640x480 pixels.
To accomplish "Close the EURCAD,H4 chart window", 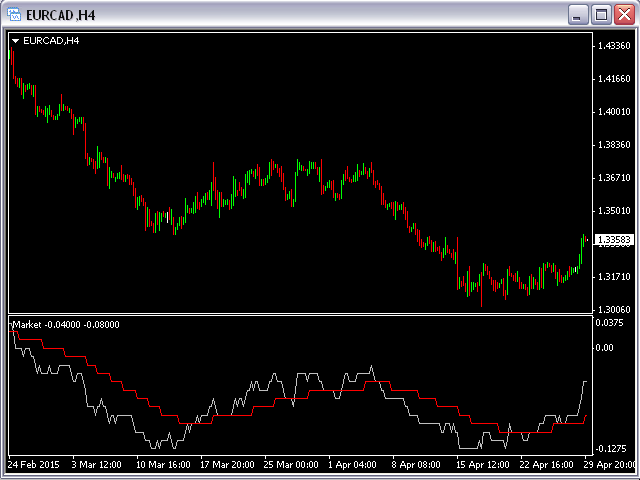I will [x=623, y=15].
